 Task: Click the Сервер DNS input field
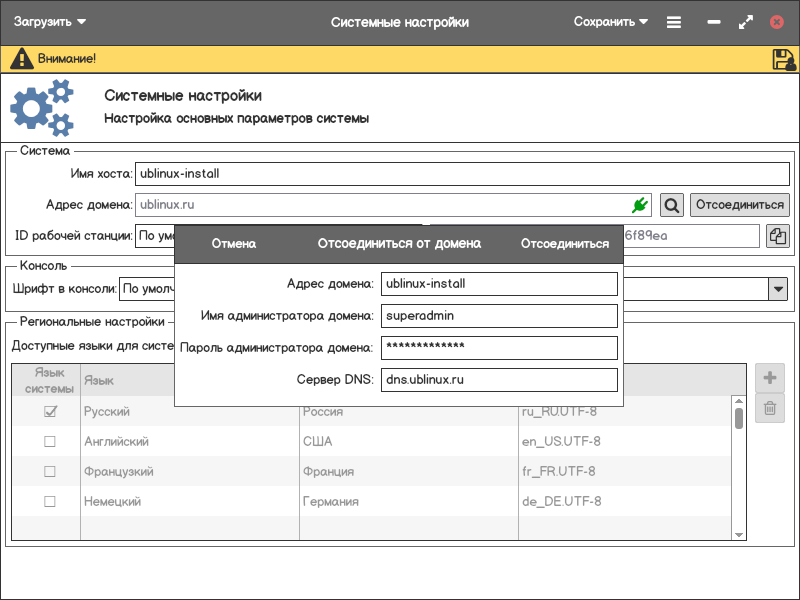tap(499, 380)
